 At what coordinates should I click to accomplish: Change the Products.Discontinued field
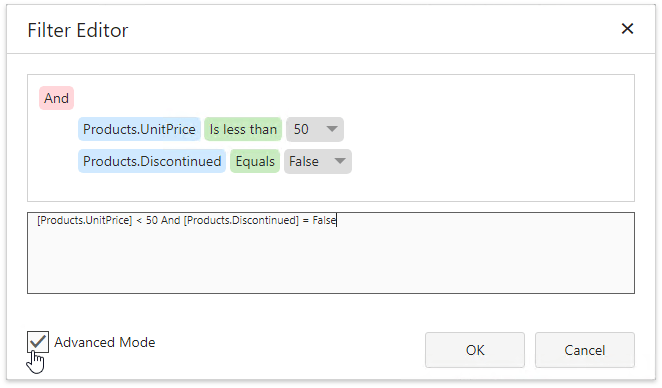pos(152,161)
